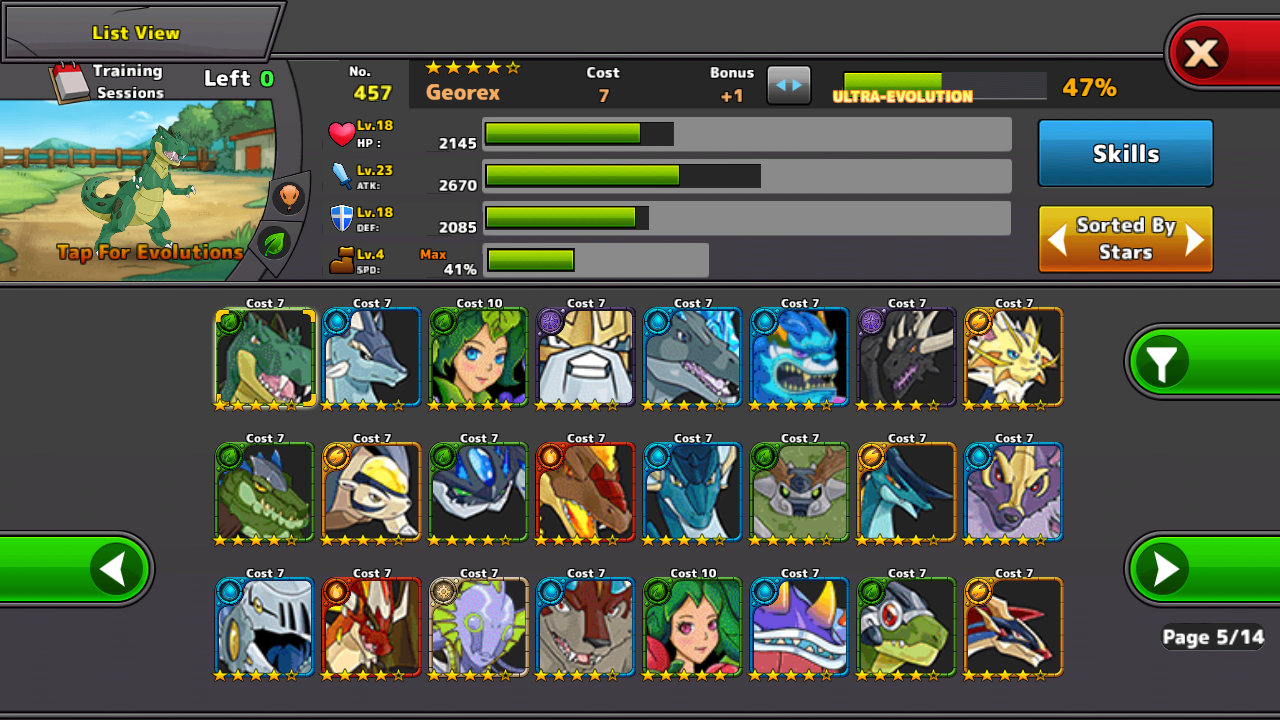The image size is (1280, 720).
Task: Tap the green leaf element icon
Action: (x=273, y=242)
